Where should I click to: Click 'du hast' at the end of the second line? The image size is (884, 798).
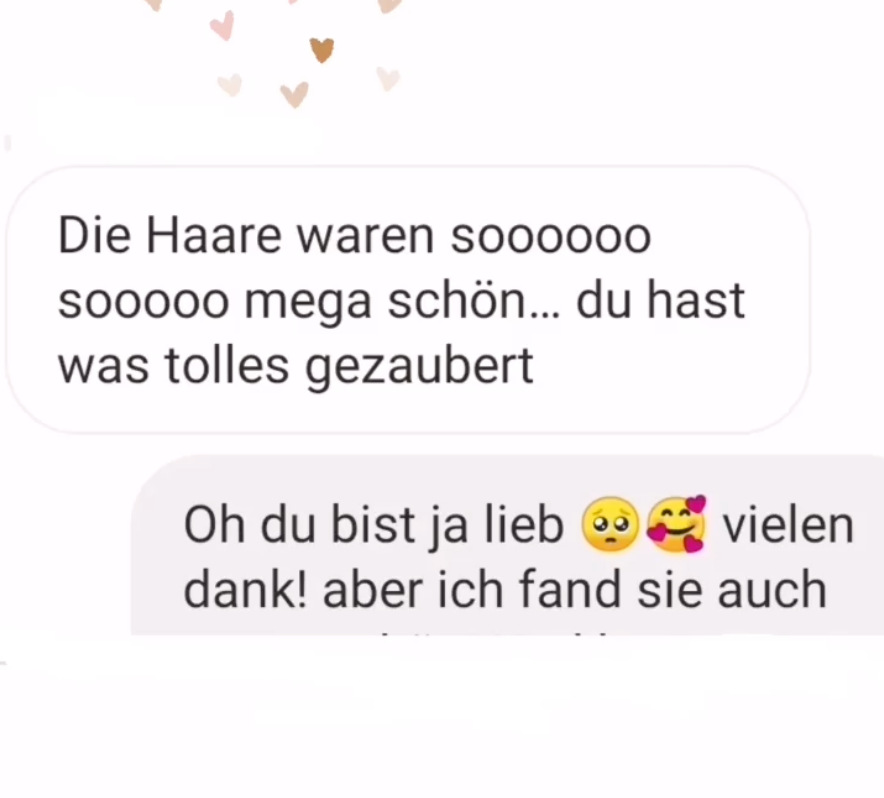coord(660,300)
